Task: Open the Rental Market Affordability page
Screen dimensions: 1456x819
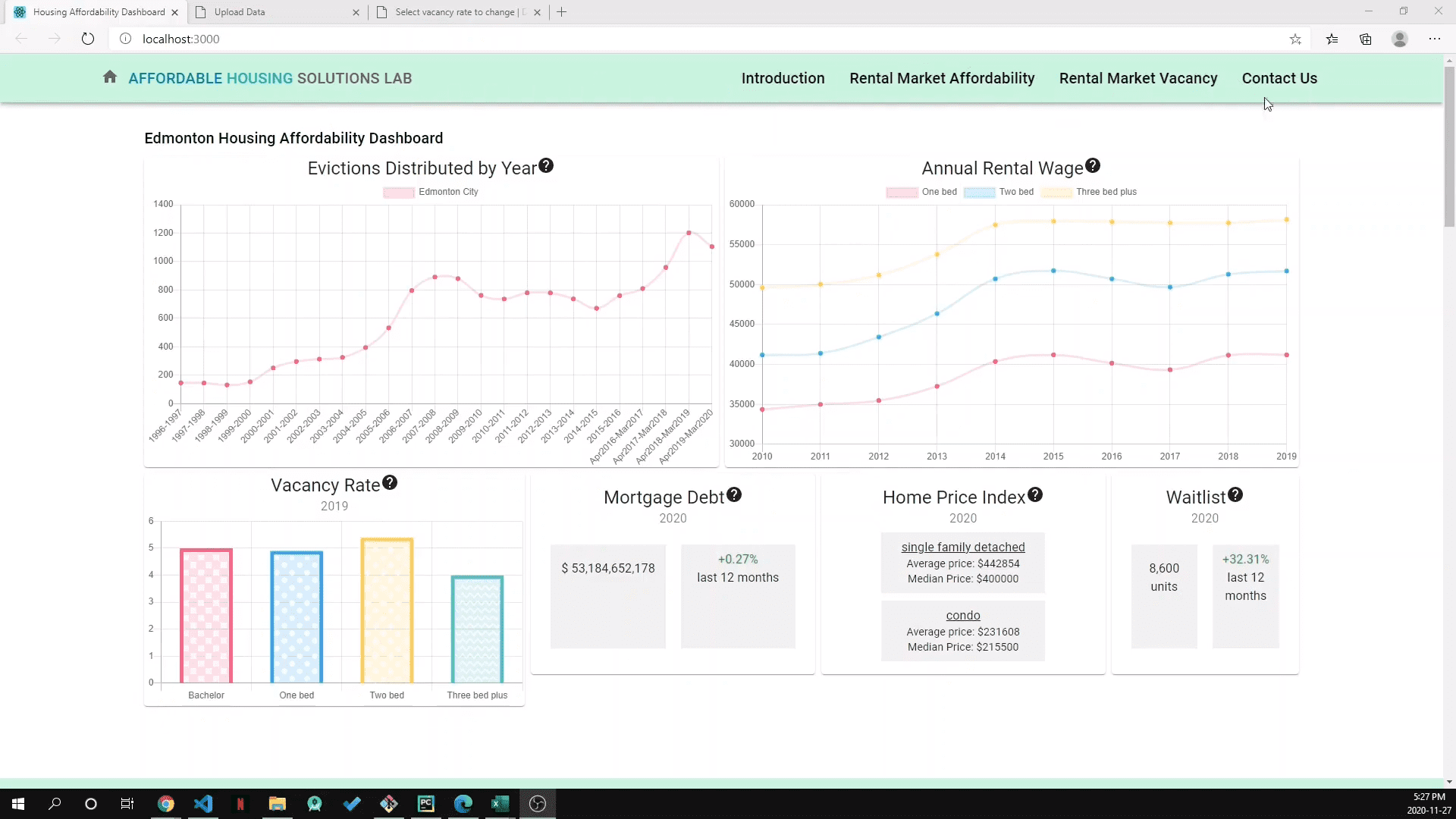Action: 942,78
